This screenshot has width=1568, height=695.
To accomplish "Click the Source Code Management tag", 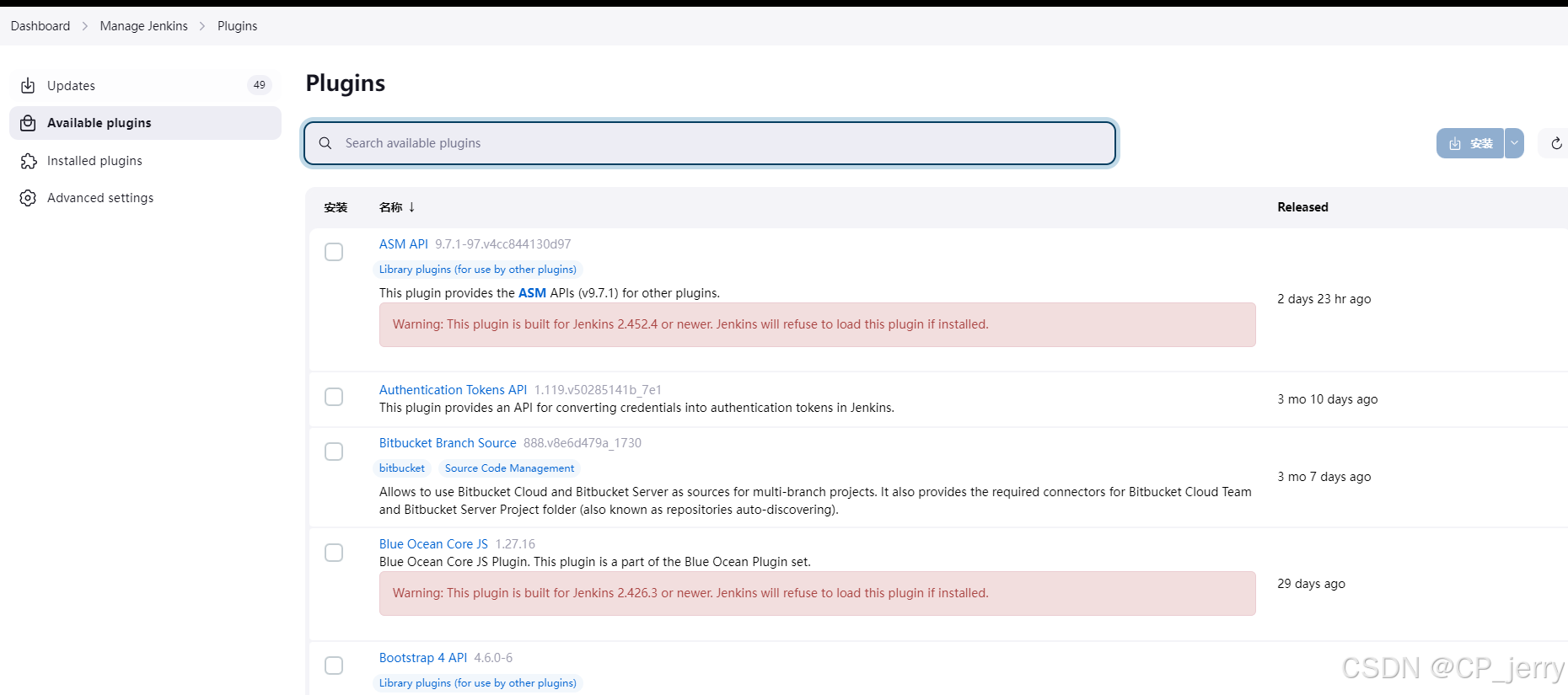I will [x=509, y=468].
